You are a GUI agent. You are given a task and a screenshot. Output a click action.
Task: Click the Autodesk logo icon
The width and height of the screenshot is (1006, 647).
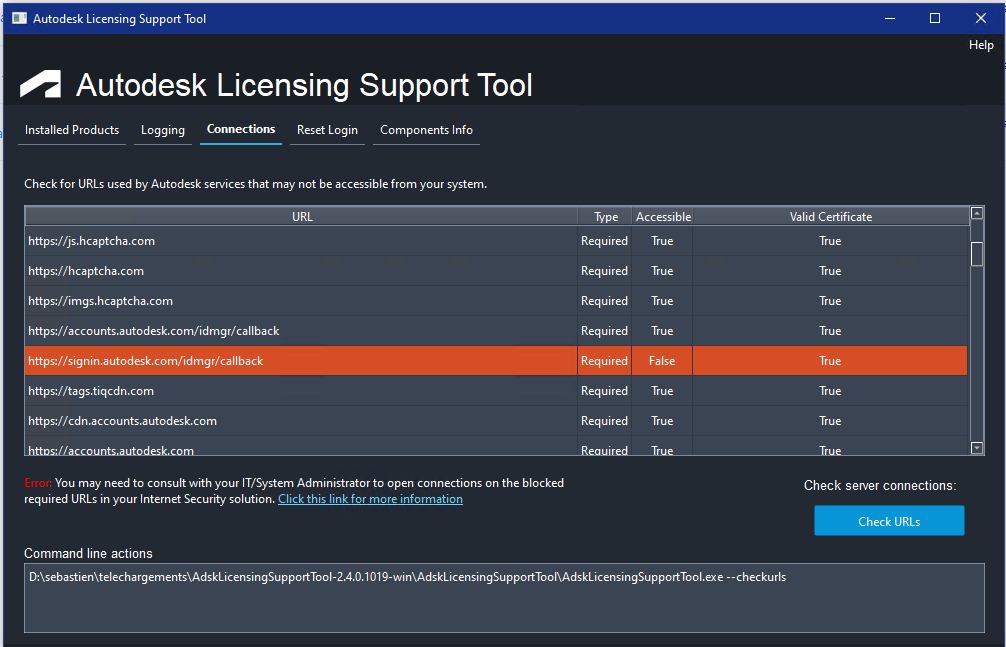41,85
